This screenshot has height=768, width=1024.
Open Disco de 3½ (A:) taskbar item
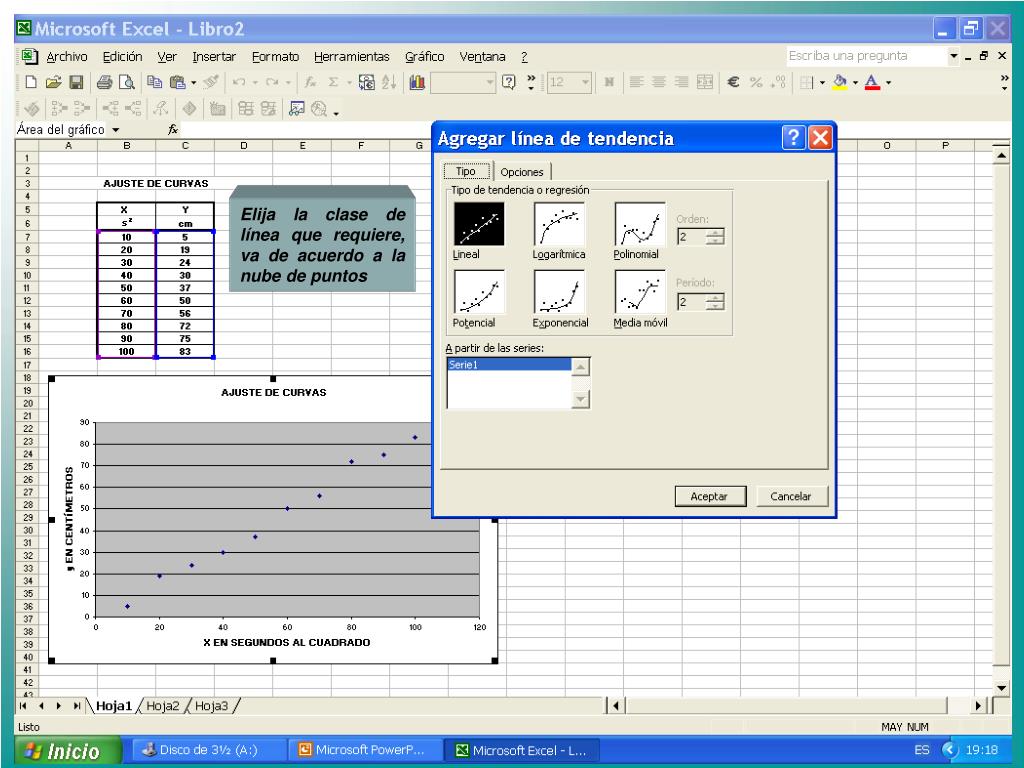[209, 750]
